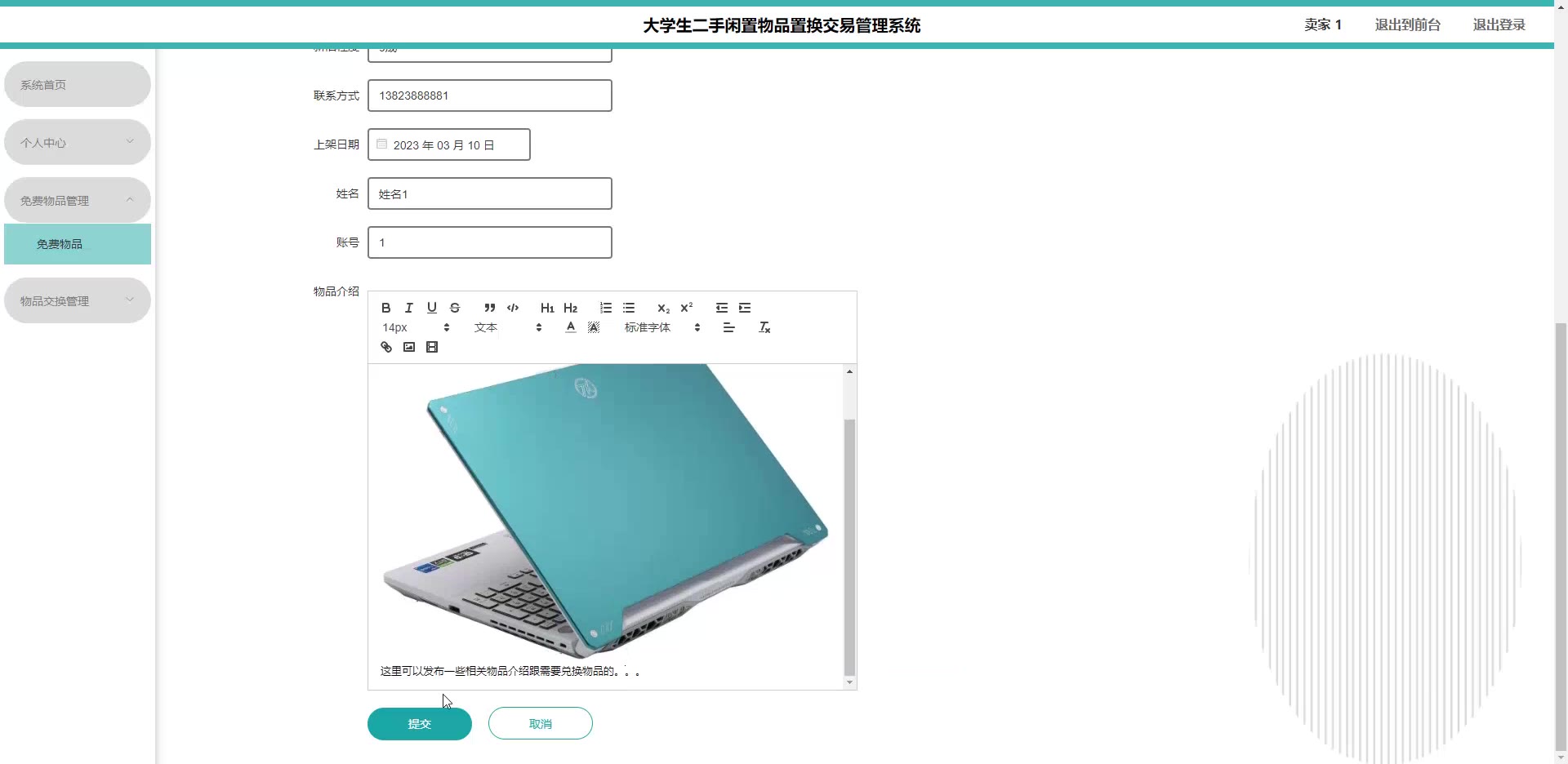
Task: Submit the form with the 提交 button
Action: (x=420, y=724)
